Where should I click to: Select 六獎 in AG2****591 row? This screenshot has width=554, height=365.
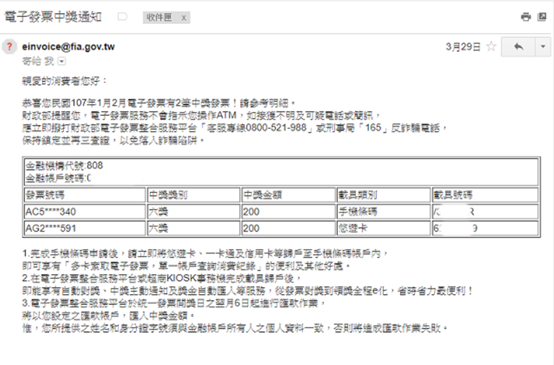pyautogui.click(x=194, y=228)
